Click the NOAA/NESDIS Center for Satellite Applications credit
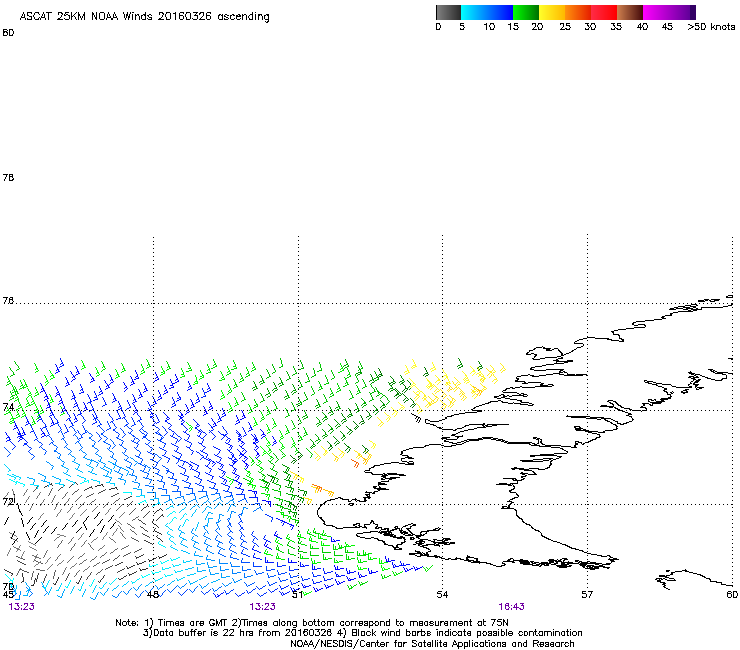The image size is (740, 650). pos(432,643)
